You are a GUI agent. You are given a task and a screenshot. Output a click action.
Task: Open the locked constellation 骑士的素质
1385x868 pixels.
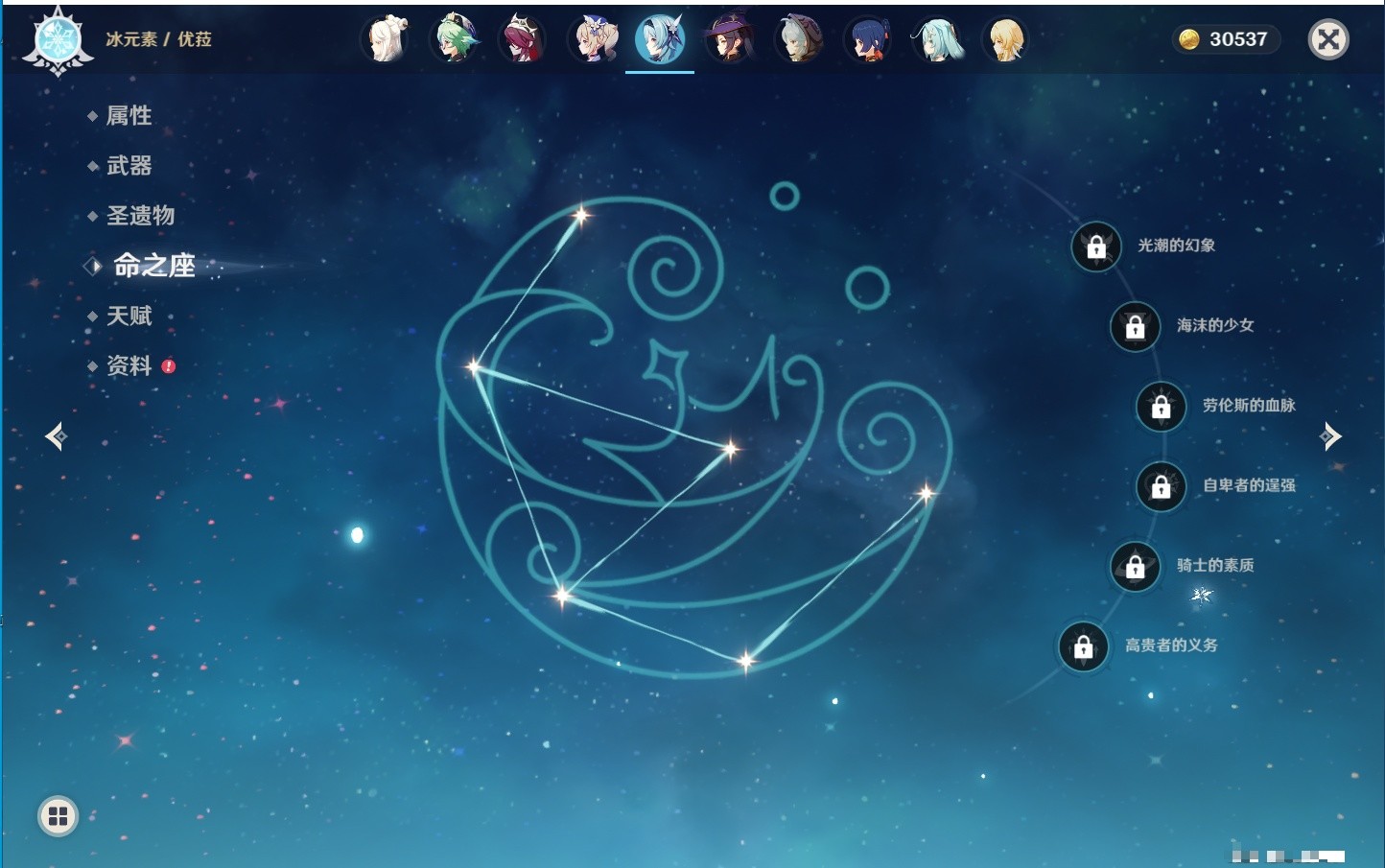(1136, 567)
